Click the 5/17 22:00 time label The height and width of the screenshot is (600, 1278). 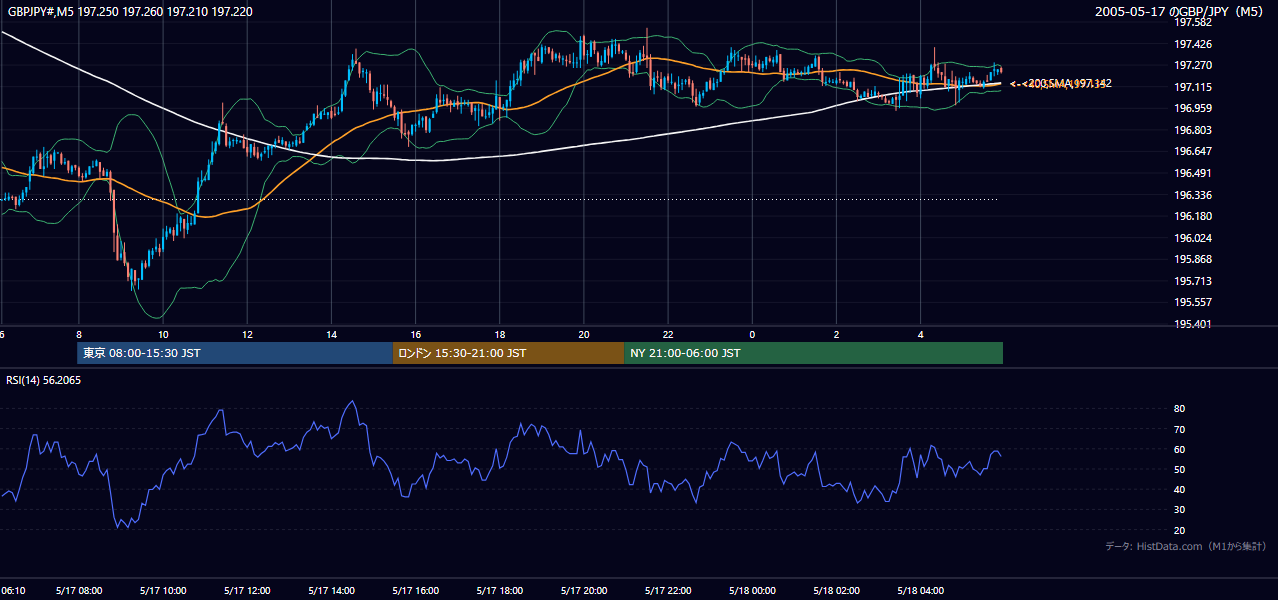click(x=668, y=591)
